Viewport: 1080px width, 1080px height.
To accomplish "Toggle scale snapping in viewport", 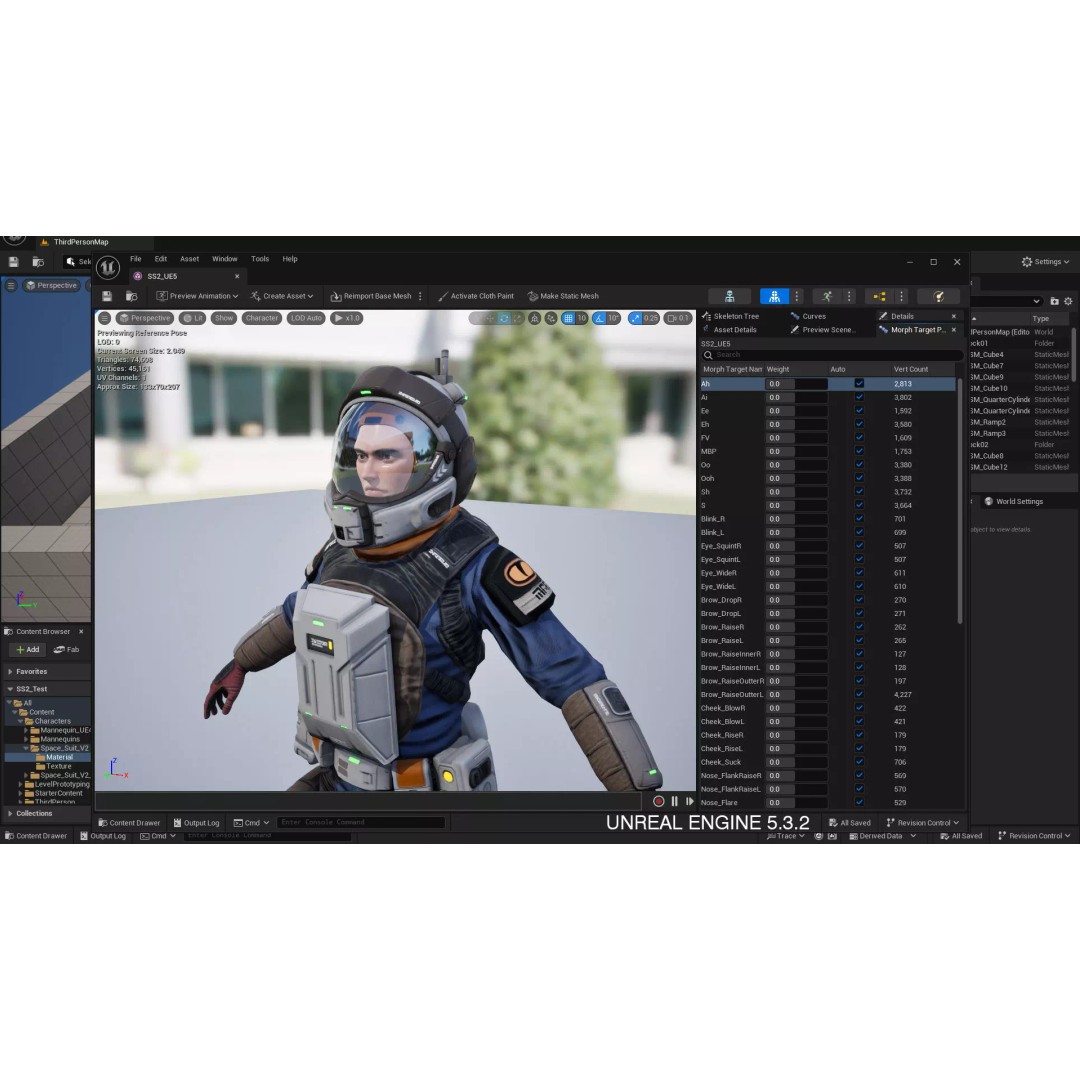I will (635, 318).
